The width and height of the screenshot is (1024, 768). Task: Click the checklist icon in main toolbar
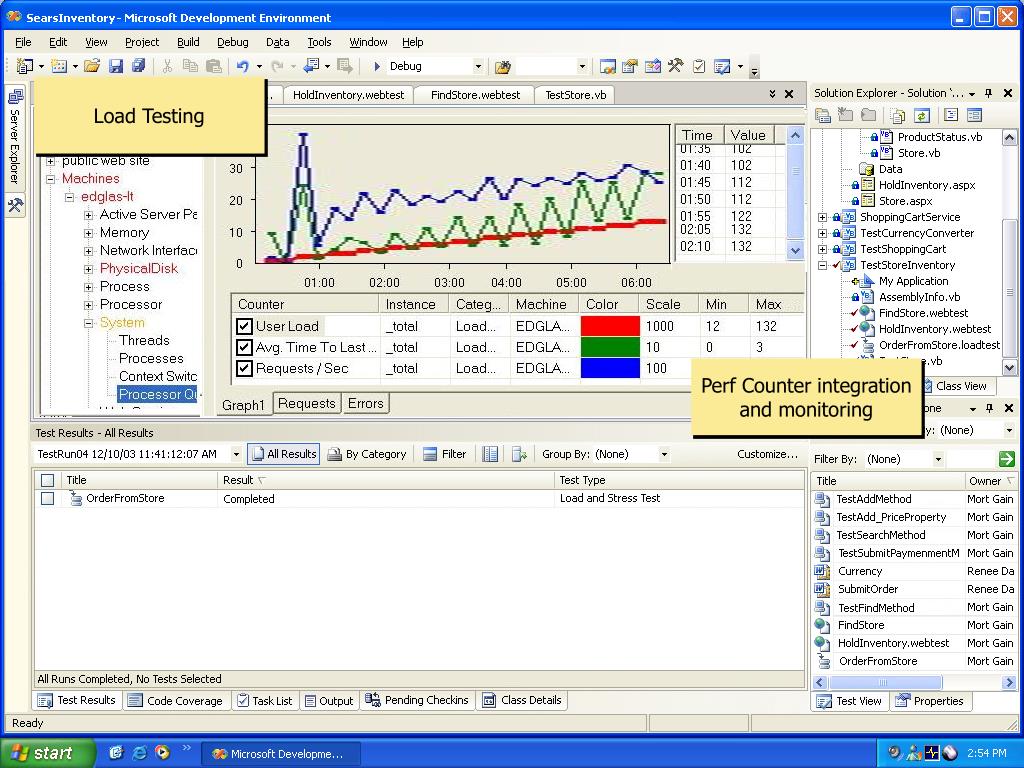point(699,66)
